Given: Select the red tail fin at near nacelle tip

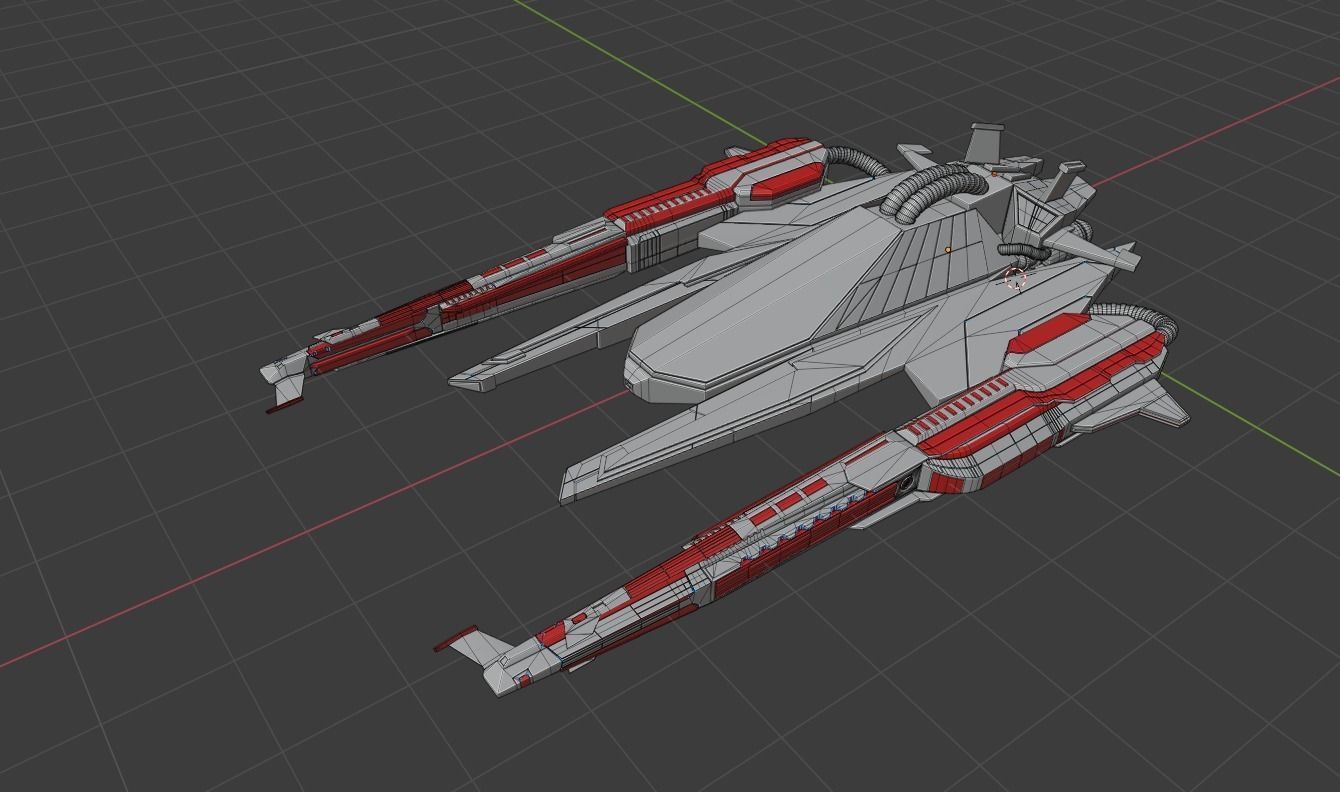Looking at the screenshot, I should pos(455,639).
